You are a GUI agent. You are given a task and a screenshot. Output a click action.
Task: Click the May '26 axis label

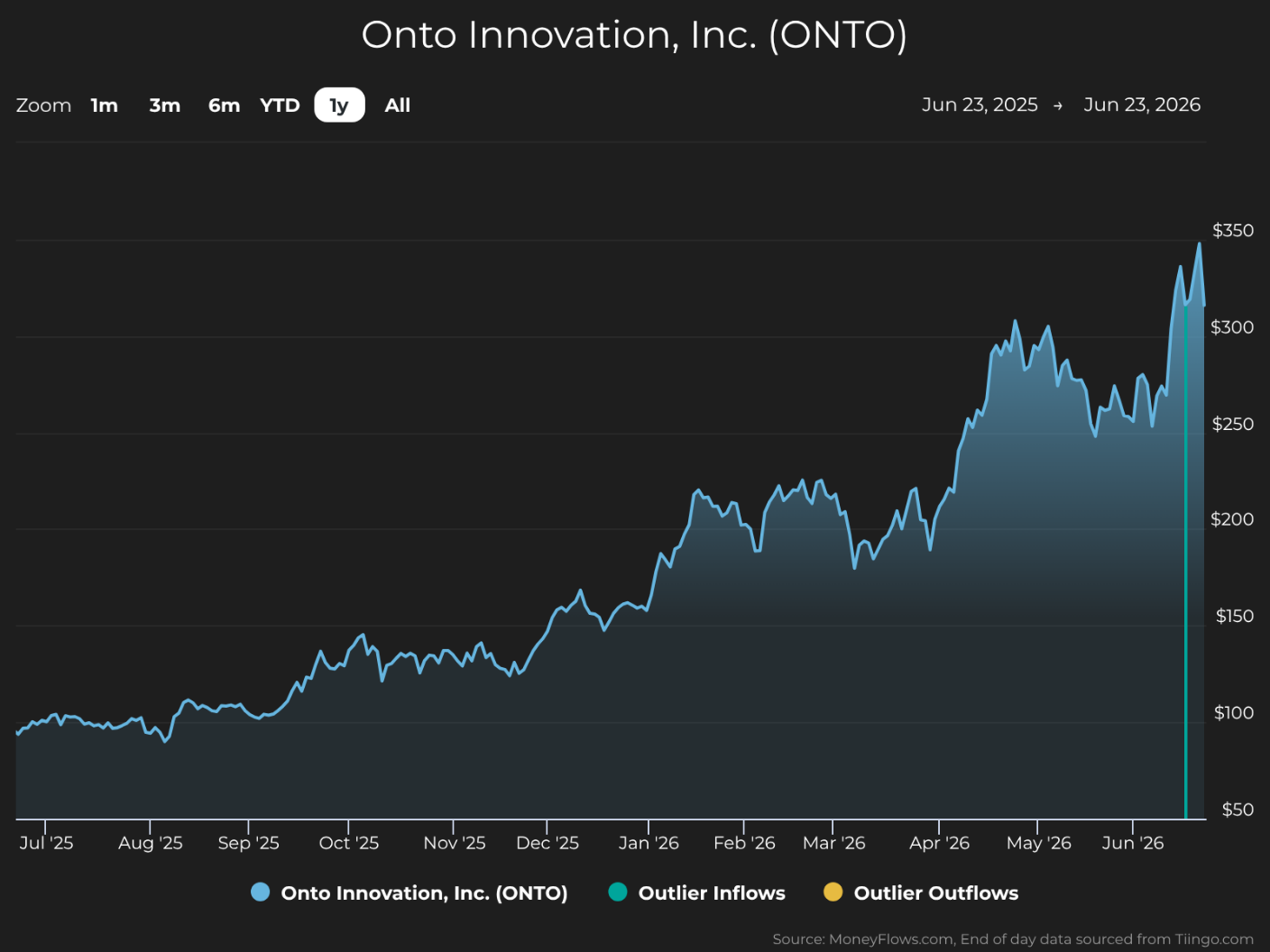[1038, 843]
